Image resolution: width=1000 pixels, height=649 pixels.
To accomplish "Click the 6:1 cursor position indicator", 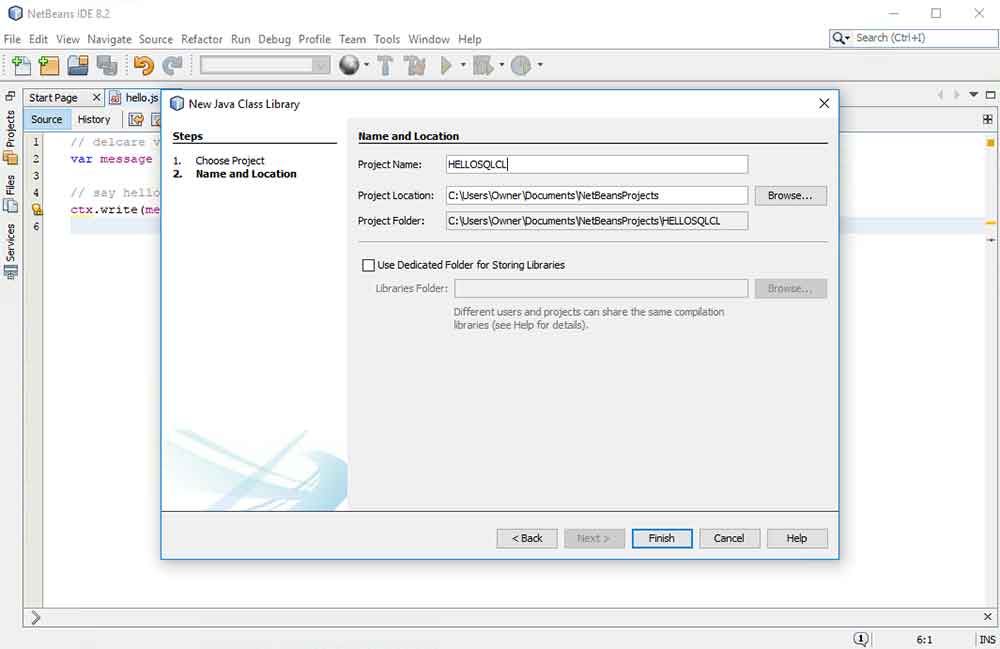I will pyautogui.click(x=924, y=639).
